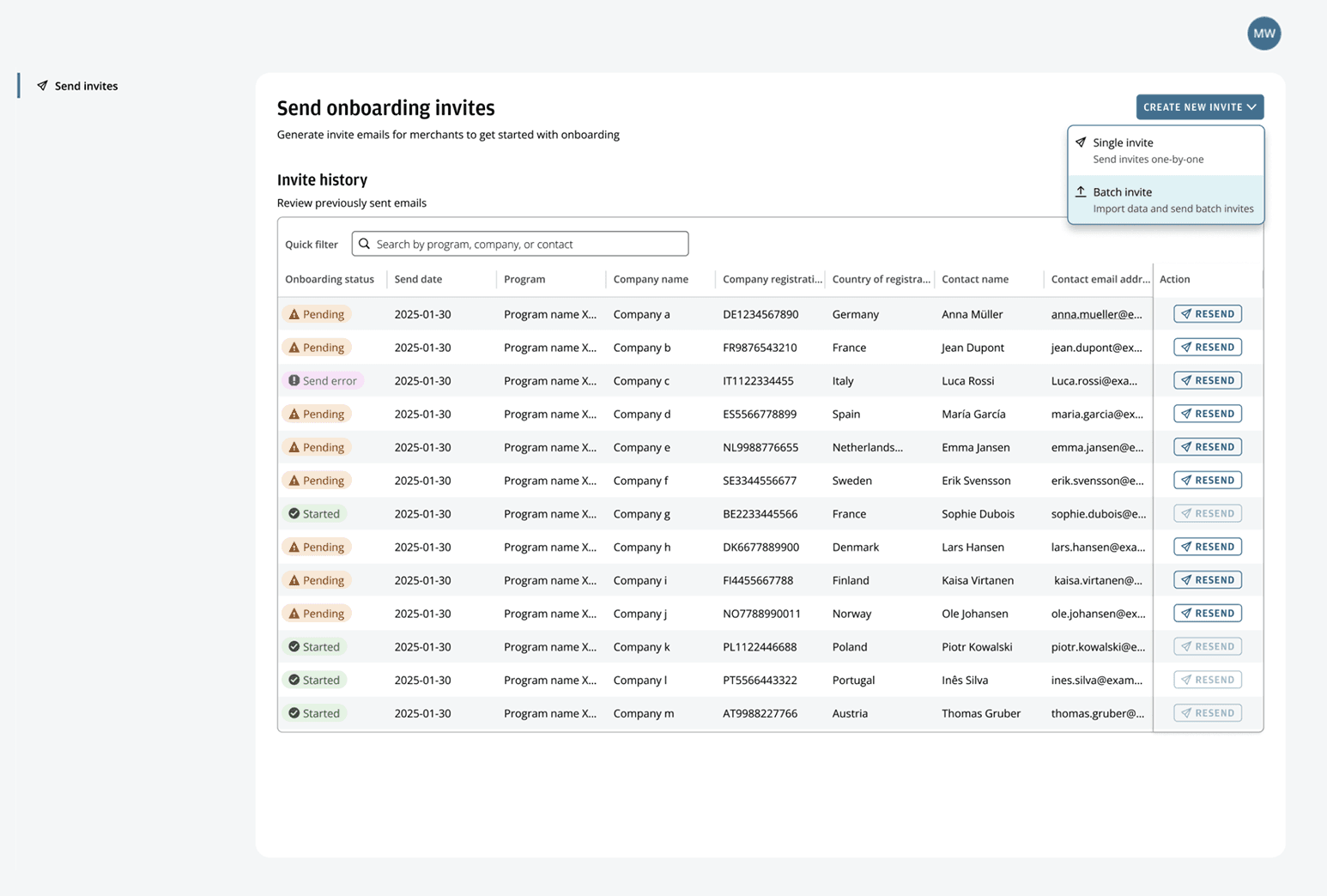The image size is (1327, 896).
Task: Click the MW user avatar
Action: pyautogui.click(x=1263, y=33)
